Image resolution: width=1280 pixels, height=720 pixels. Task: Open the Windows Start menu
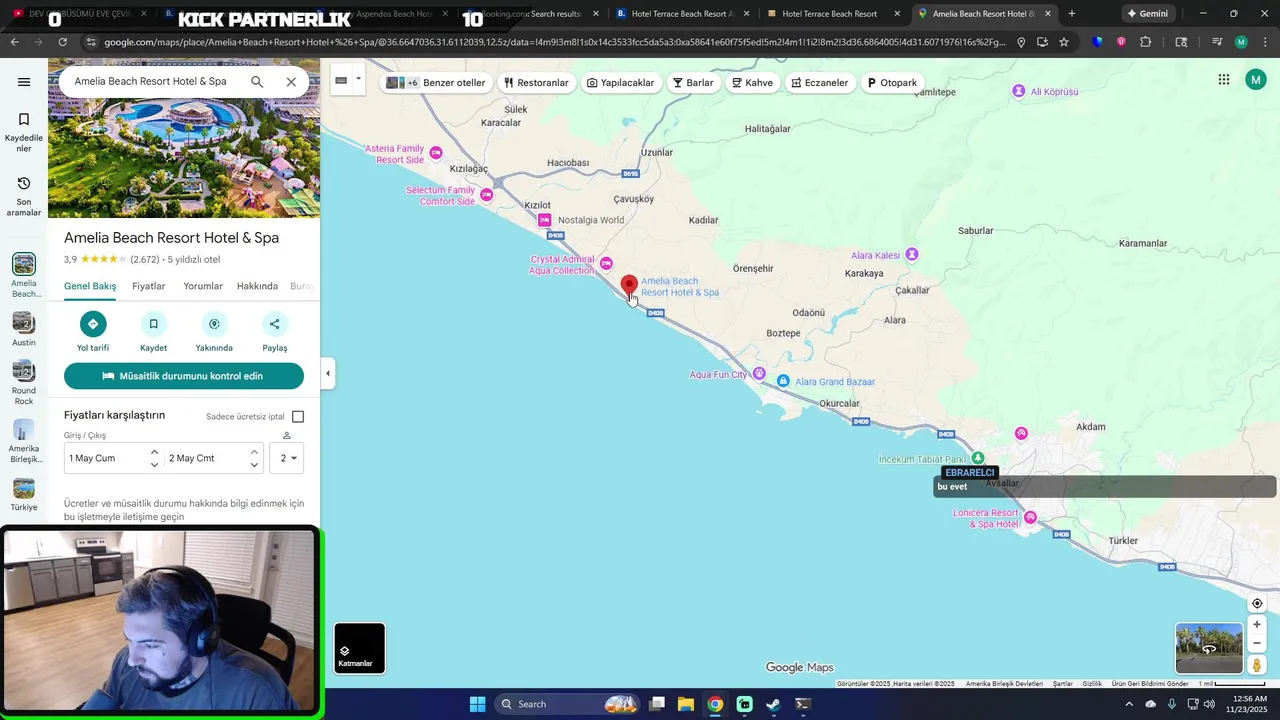click(x=477, y=704)
